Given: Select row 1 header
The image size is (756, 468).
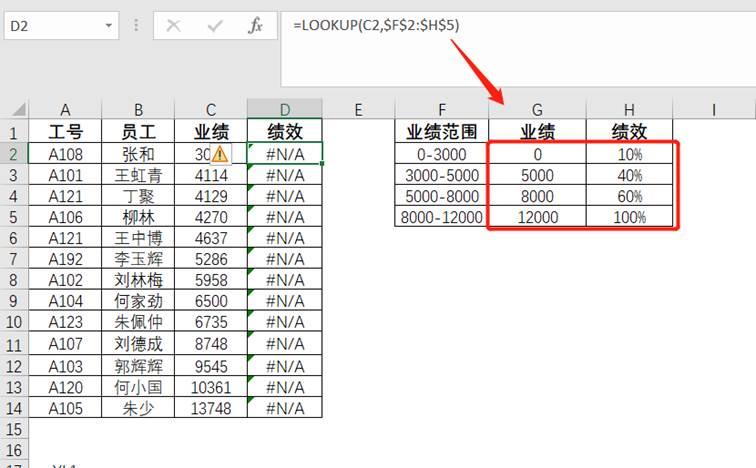Looking at the screenshot, I should [x=14, y=132].
